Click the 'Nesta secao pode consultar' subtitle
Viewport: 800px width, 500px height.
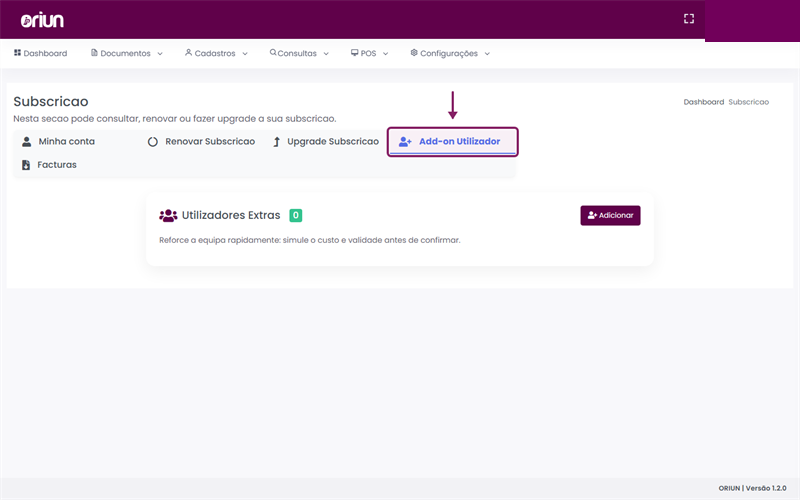(174, 119)
